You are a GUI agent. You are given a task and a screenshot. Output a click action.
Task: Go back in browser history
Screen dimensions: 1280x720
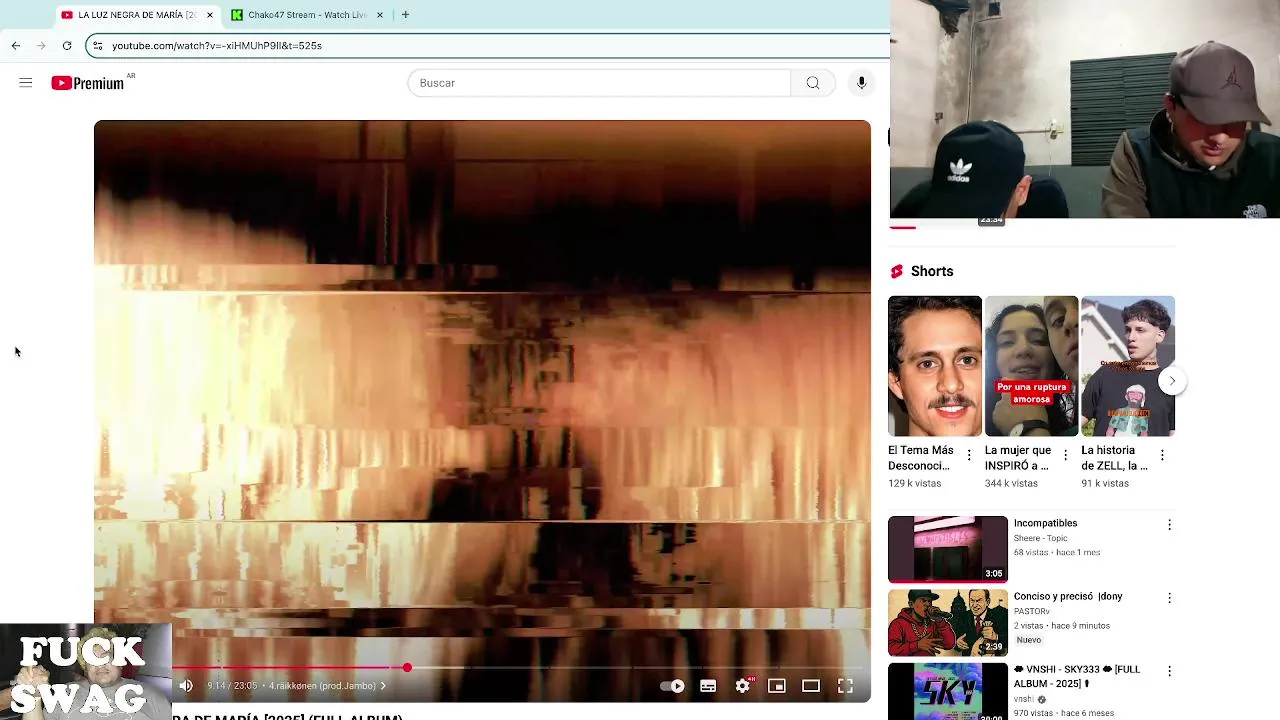16,45
